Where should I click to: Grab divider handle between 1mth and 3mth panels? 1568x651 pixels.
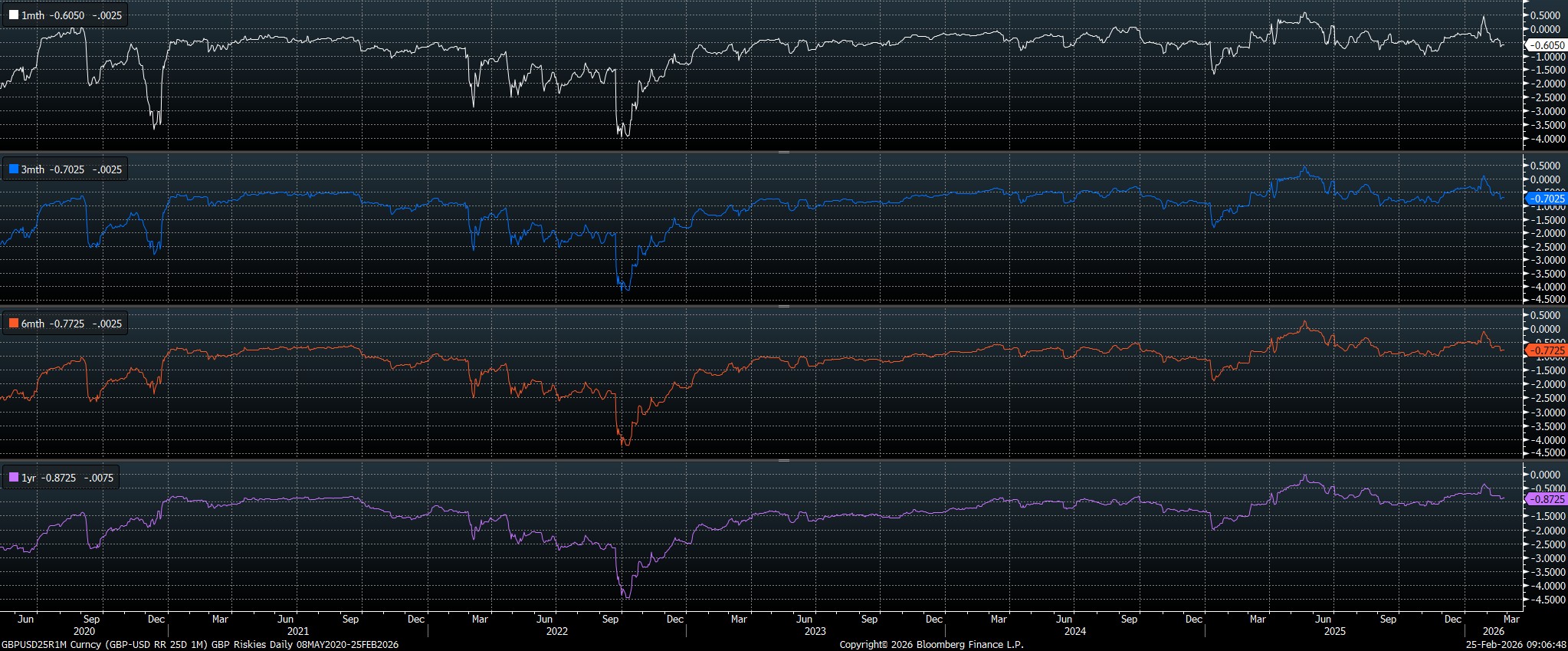[783, 152]
